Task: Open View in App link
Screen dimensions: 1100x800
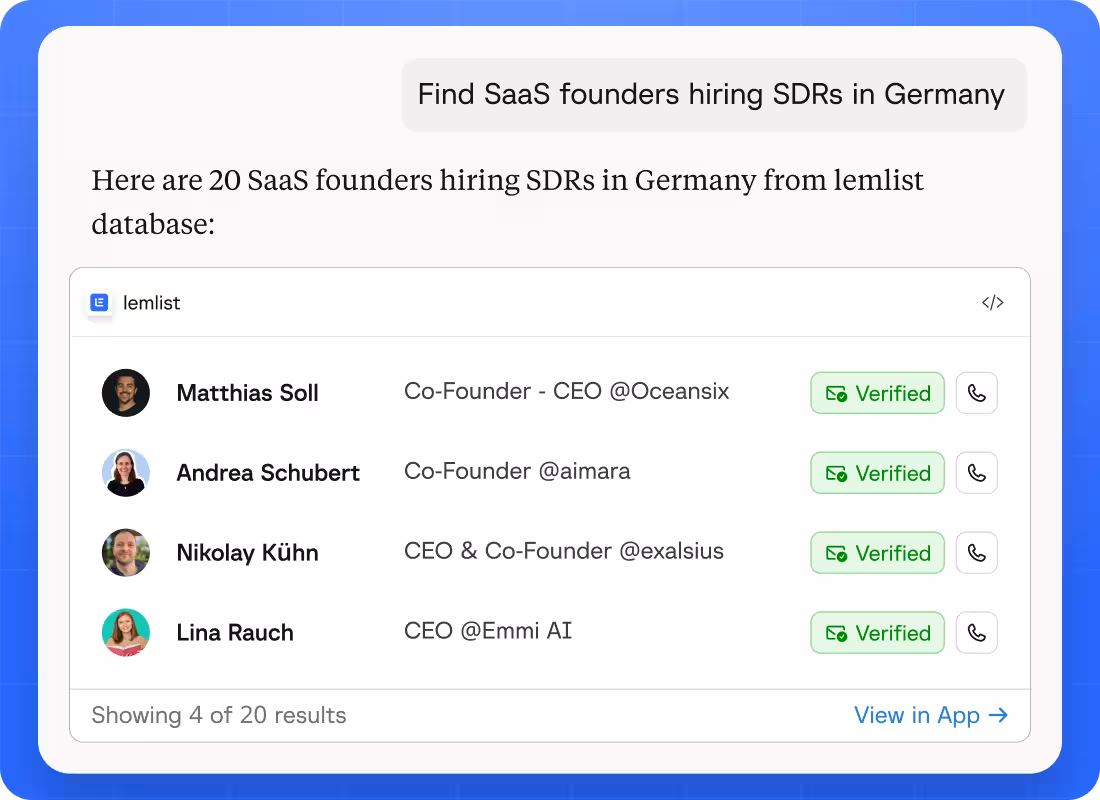Action: pos(931,715)
